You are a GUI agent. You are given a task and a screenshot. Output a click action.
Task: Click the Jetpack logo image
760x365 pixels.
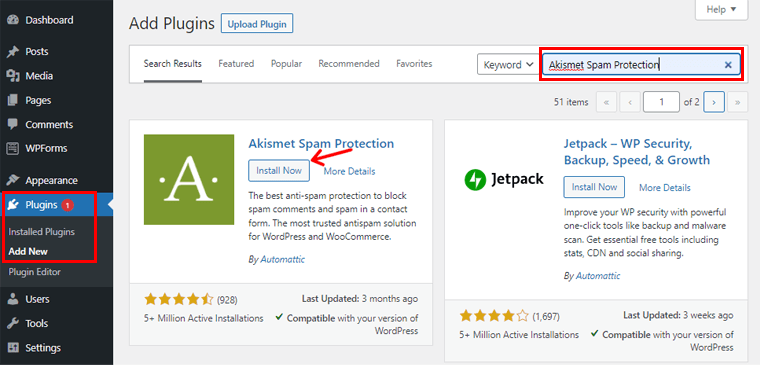504,179
